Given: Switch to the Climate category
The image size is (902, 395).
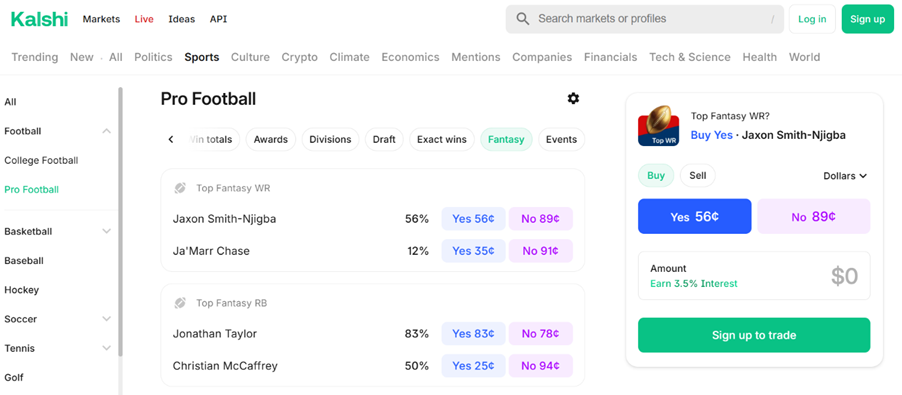Looking at the screenshot, I should point(349,57).
